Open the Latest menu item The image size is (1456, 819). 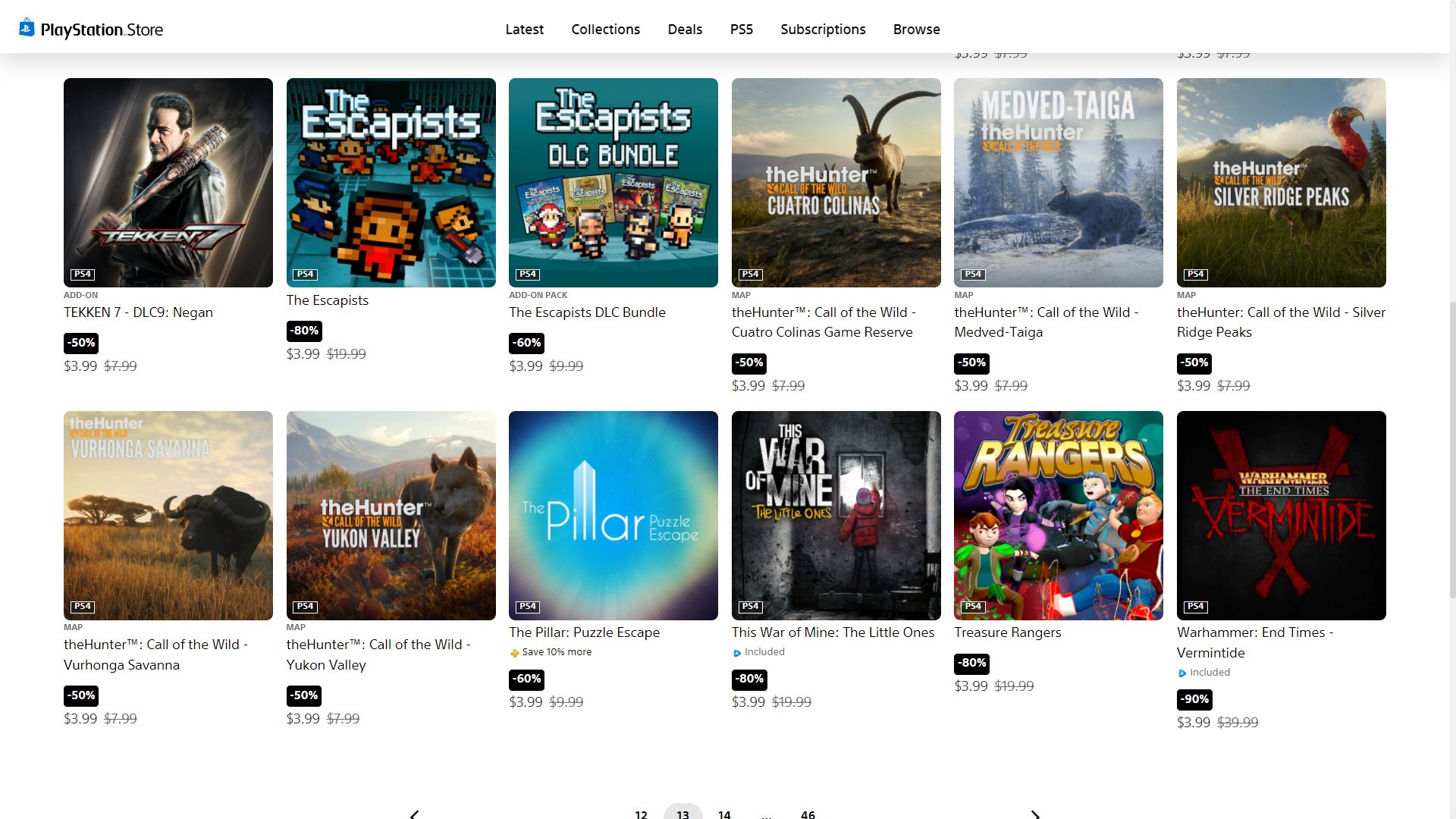[524, 30]
